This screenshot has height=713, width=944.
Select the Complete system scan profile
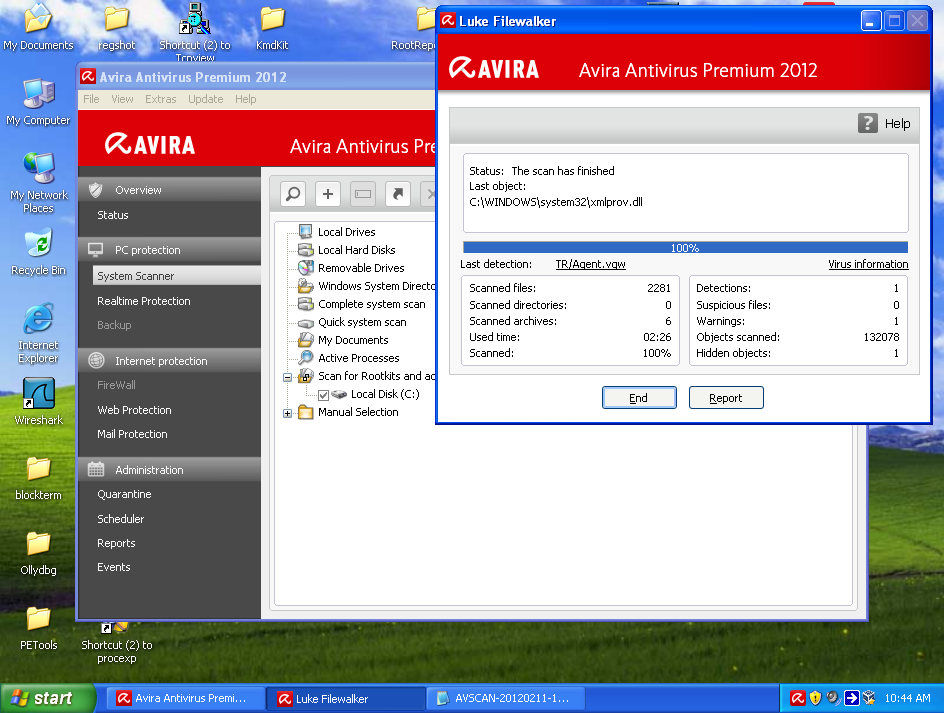(362, 304)
